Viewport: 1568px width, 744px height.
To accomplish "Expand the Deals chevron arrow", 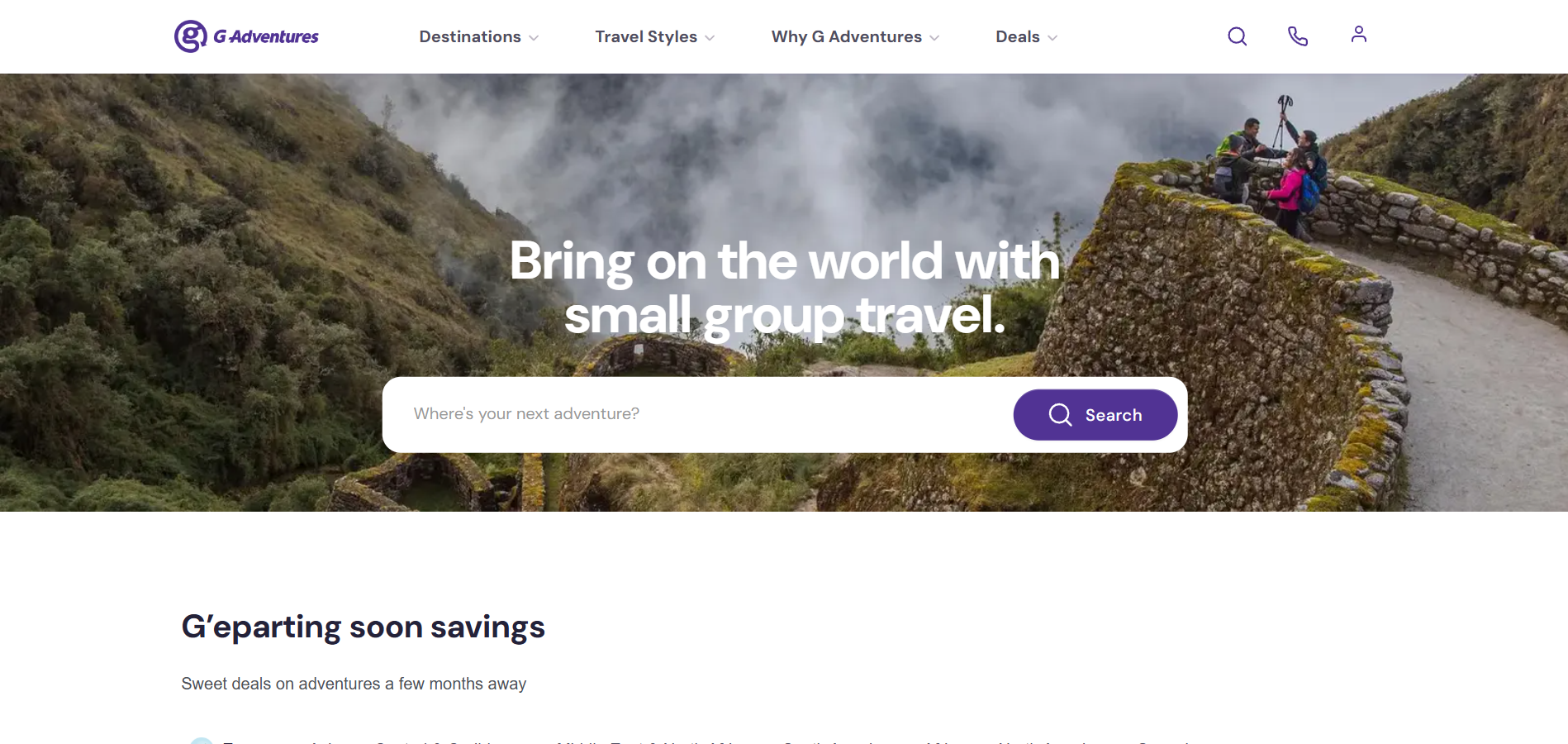I will 1052,38.
